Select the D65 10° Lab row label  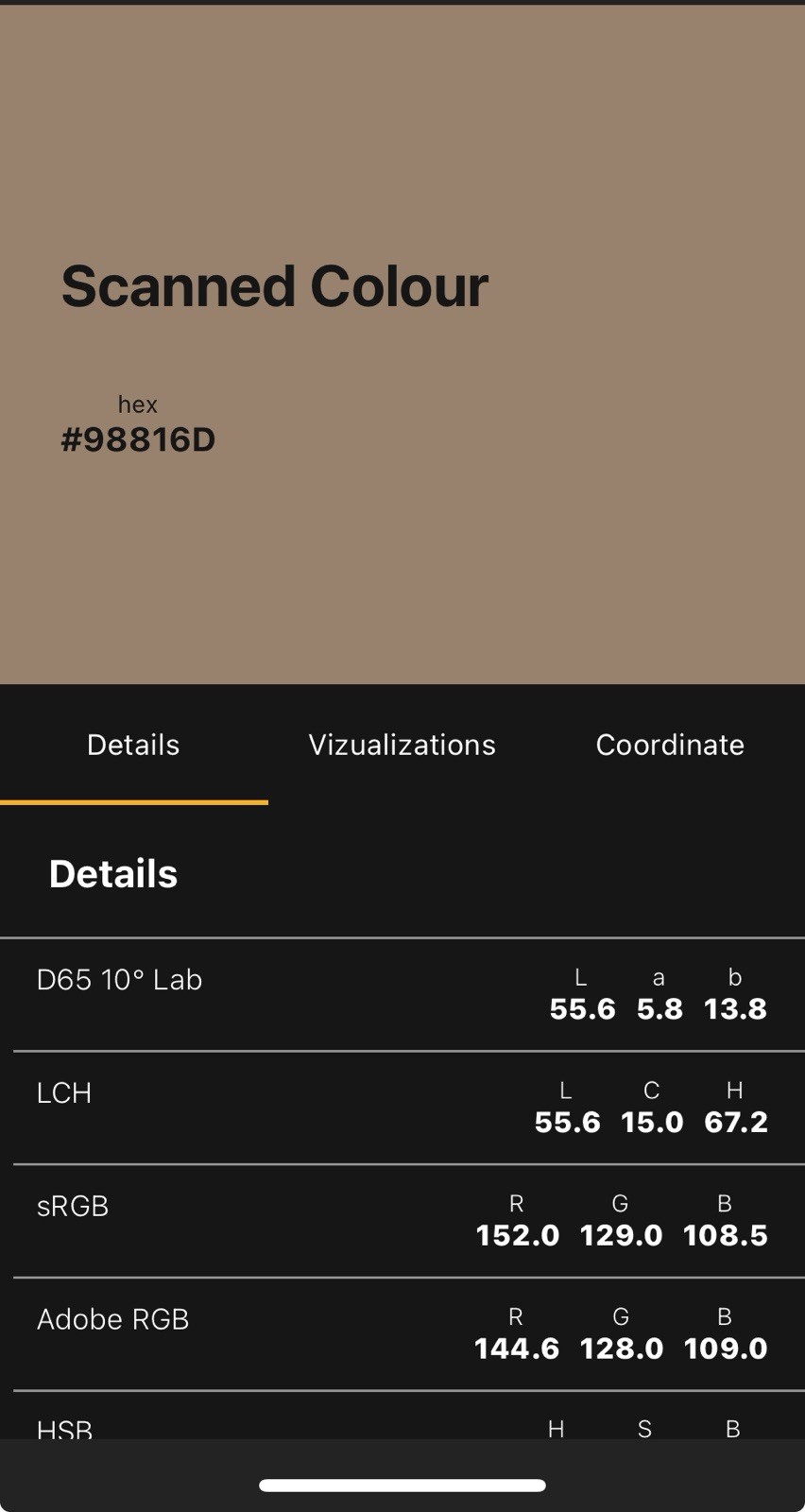pyautogui.click(x=119, y=980)
